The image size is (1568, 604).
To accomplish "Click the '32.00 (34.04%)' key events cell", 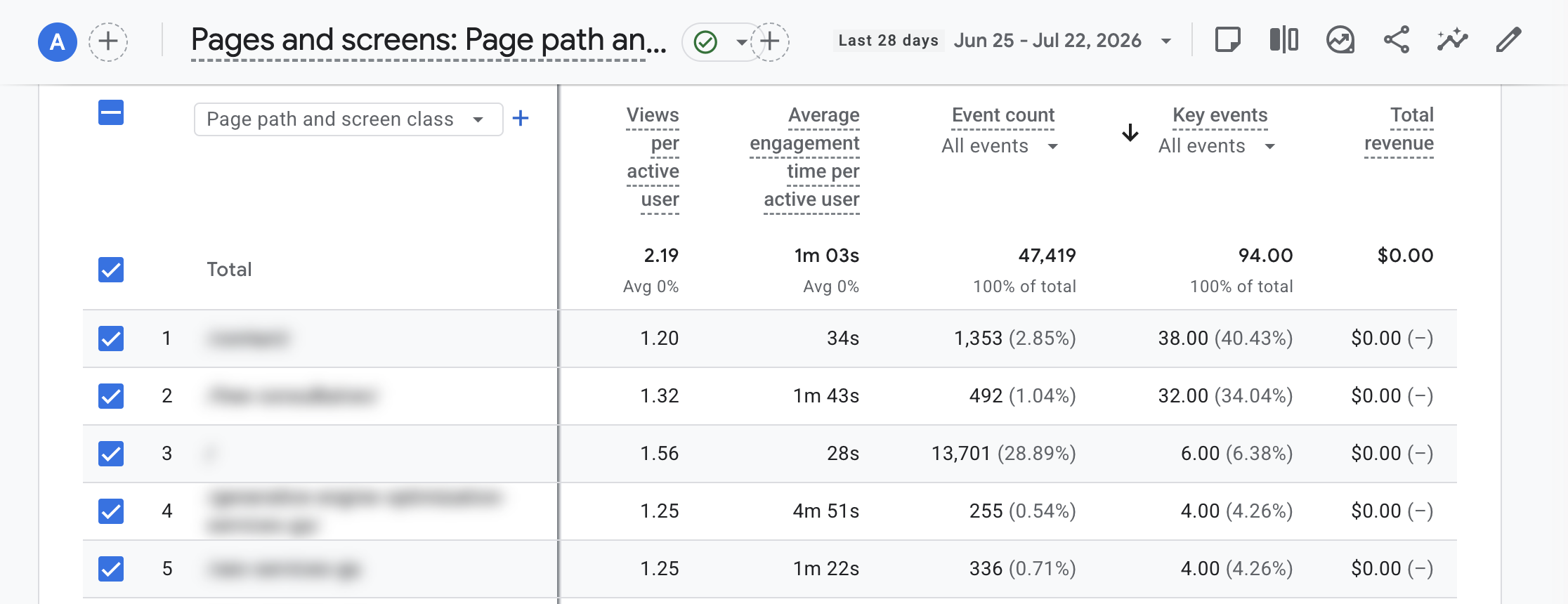I will [x=1225, y=396].
